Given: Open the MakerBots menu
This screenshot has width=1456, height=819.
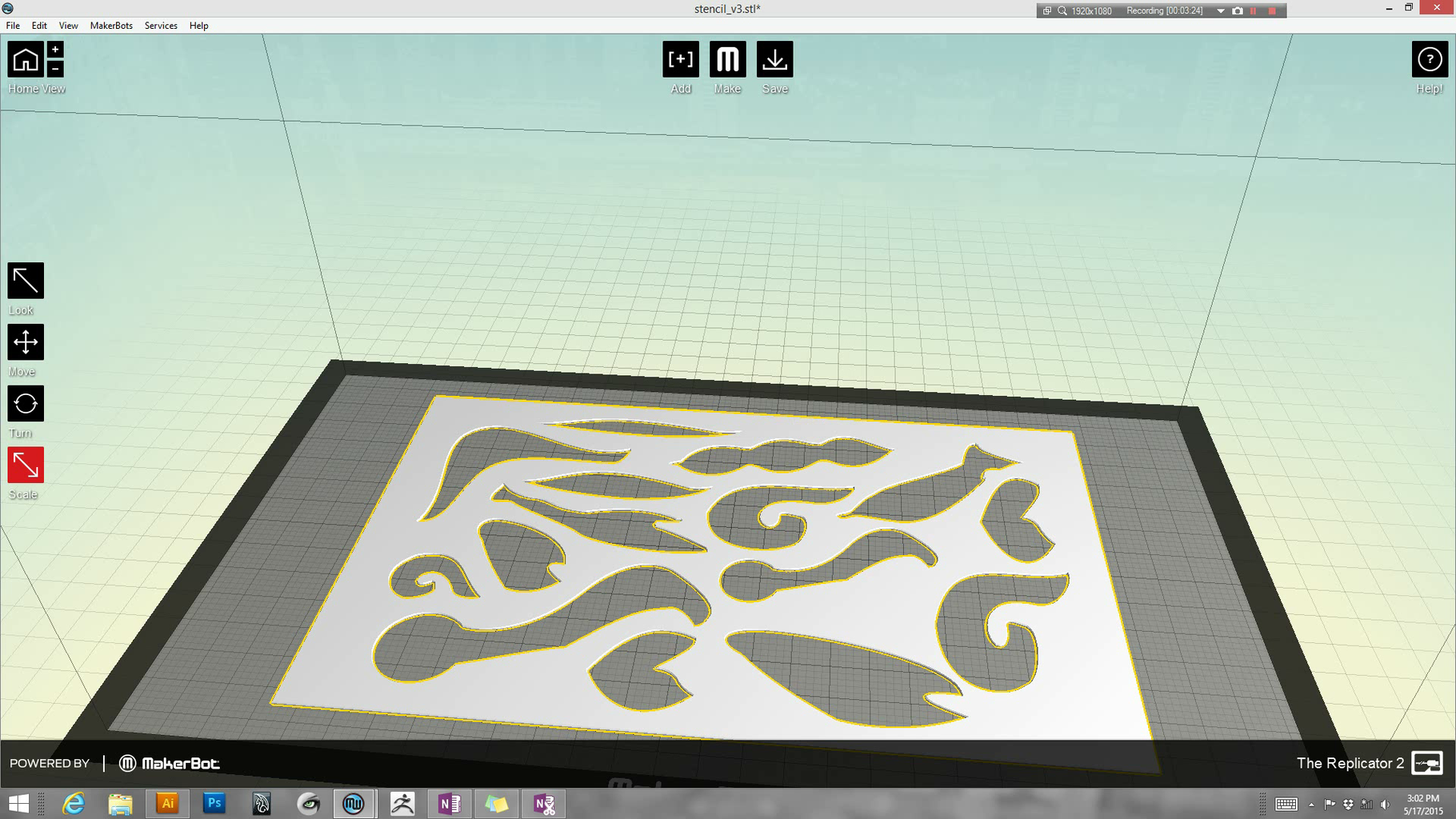Looking at the screenshot, I should point(110,26).
